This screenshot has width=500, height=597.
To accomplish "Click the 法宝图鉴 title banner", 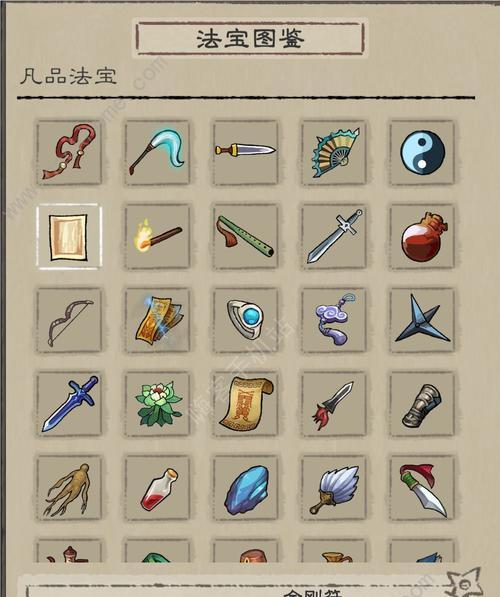I will coord(250,38).
